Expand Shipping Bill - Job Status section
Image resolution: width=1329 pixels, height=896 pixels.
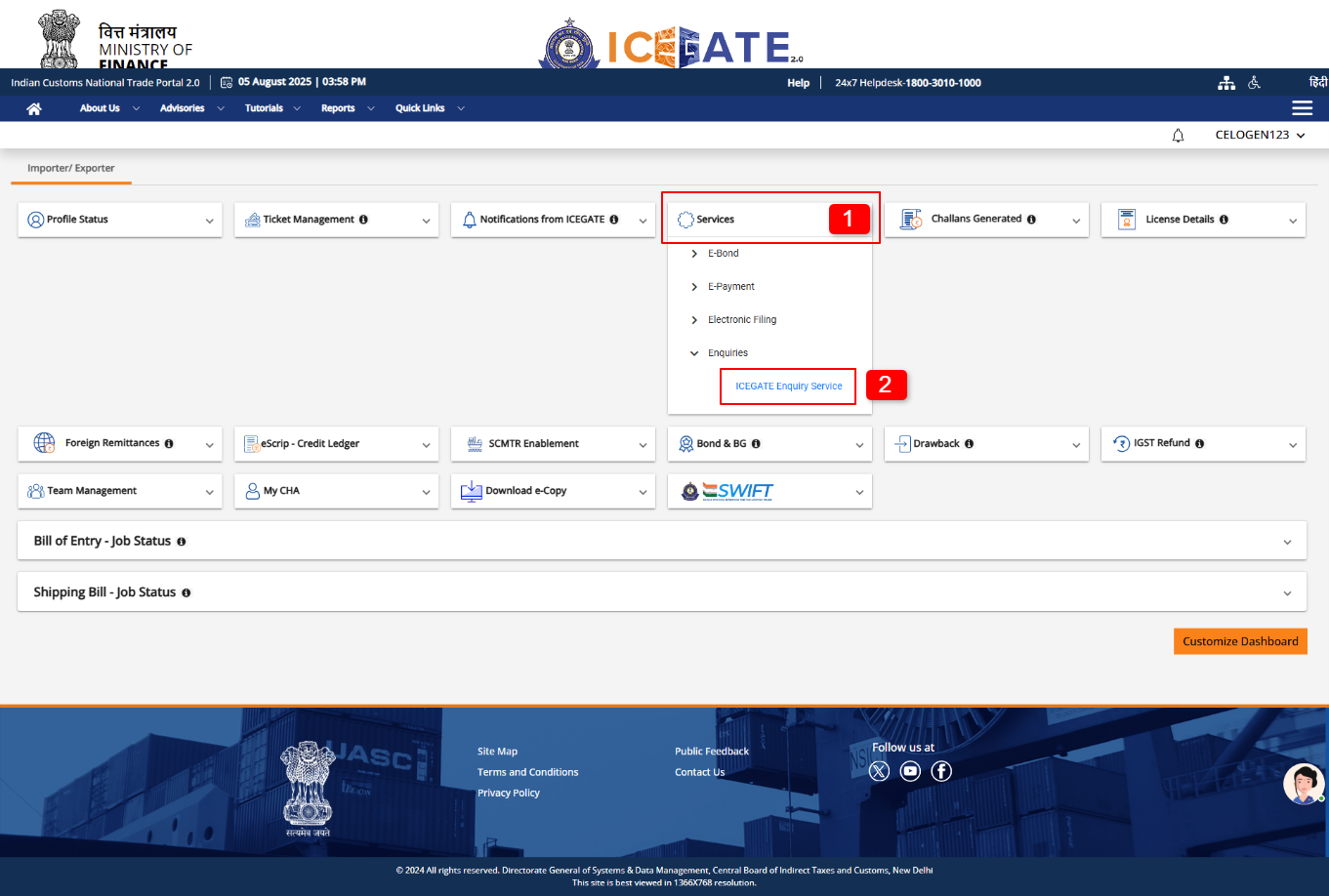point(1287,592)
